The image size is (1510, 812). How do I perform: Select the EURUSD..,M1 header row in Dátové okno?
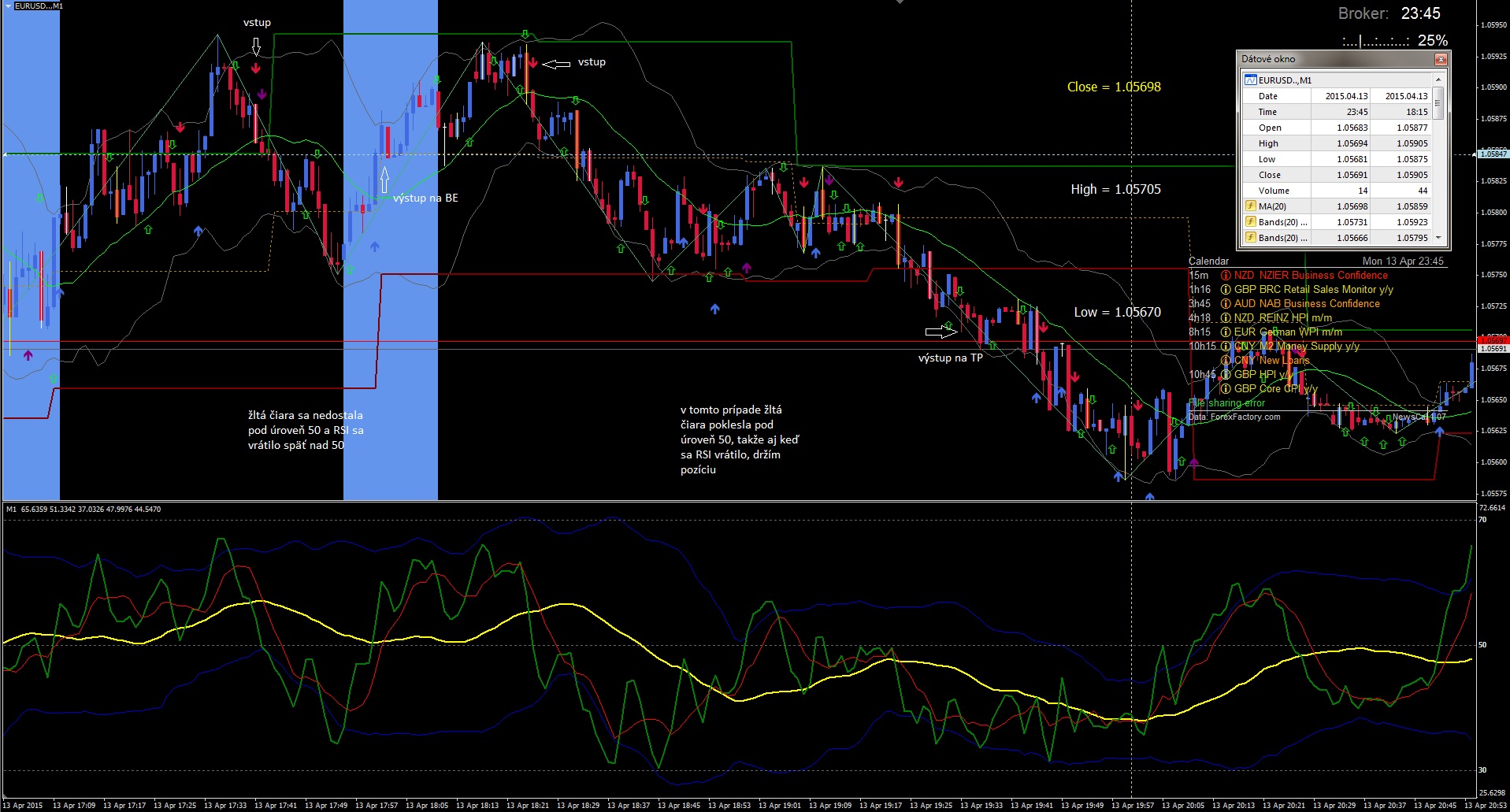click(x=1337, y=80)
